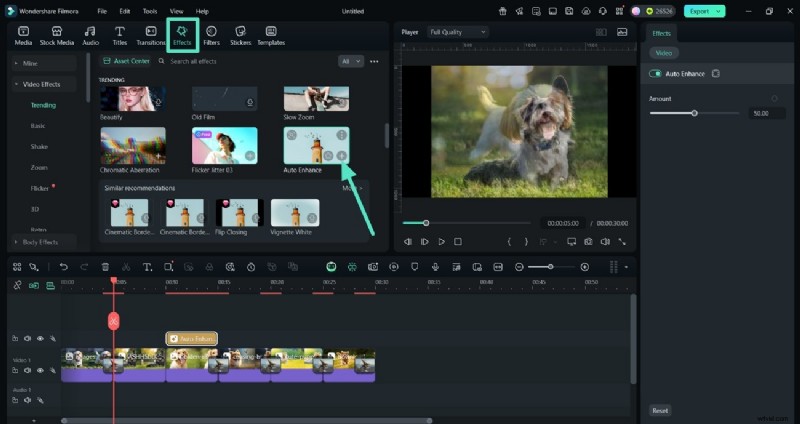The image size is (800, 424).
Task: Click the Undo icon in timeline toolbar
Action: click(64, 267)
